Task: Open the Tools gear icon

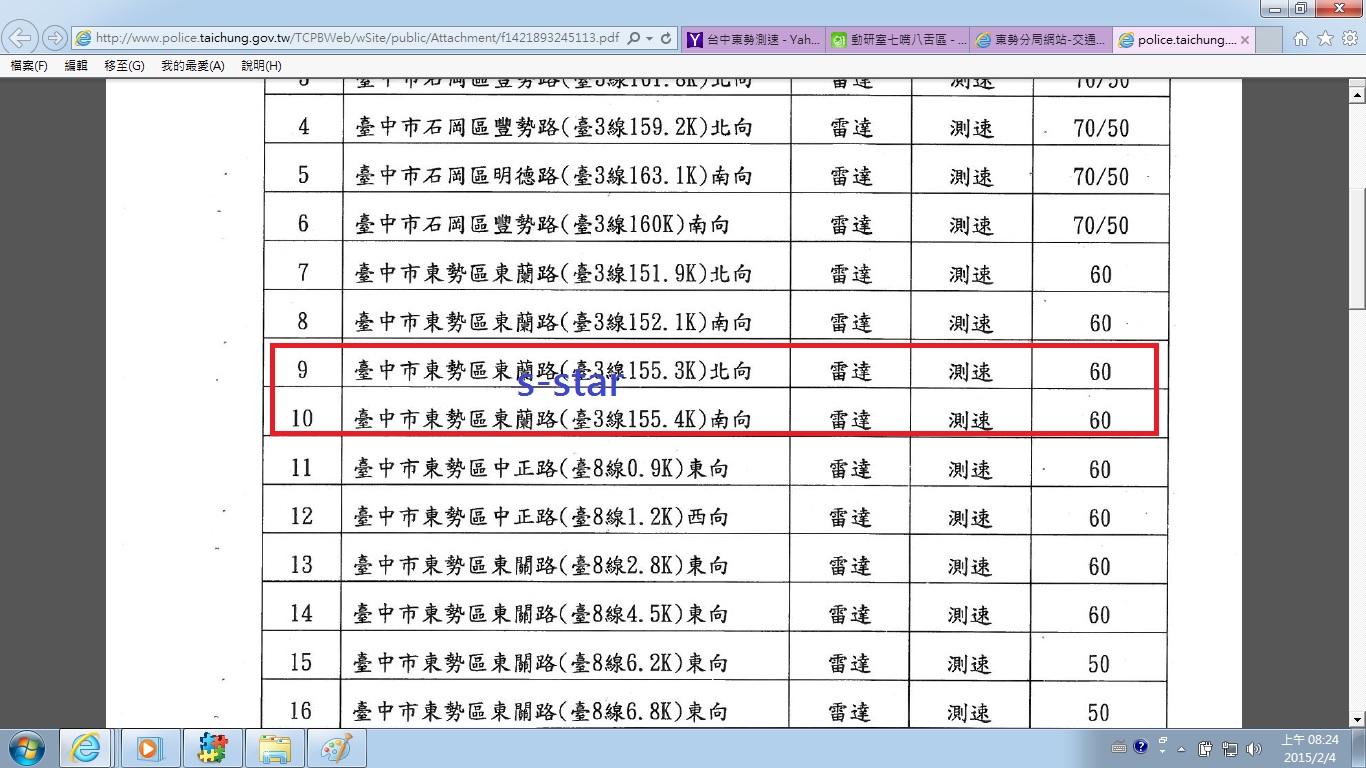Action: click(1349, 39)
